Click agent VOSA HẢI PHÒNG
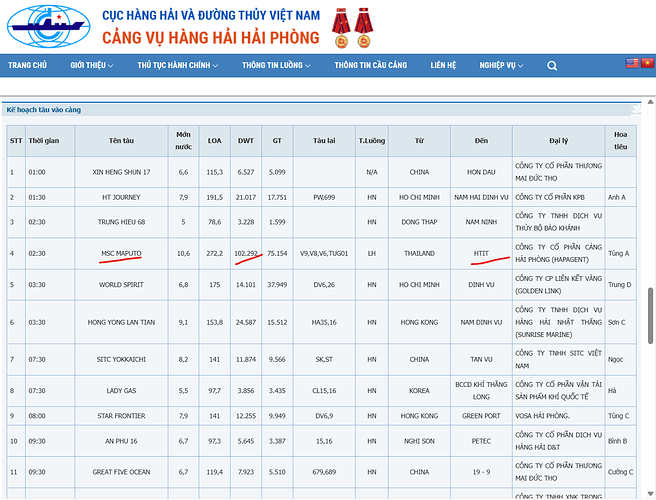Screen dimensions: 656x500 [542, 416]
